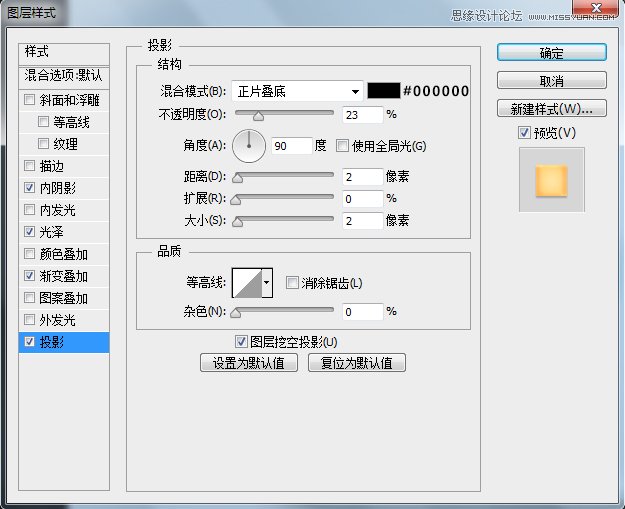The image size is (625, 509).
Task: Click the 距离 slider handle
Action: pos(238,178)
